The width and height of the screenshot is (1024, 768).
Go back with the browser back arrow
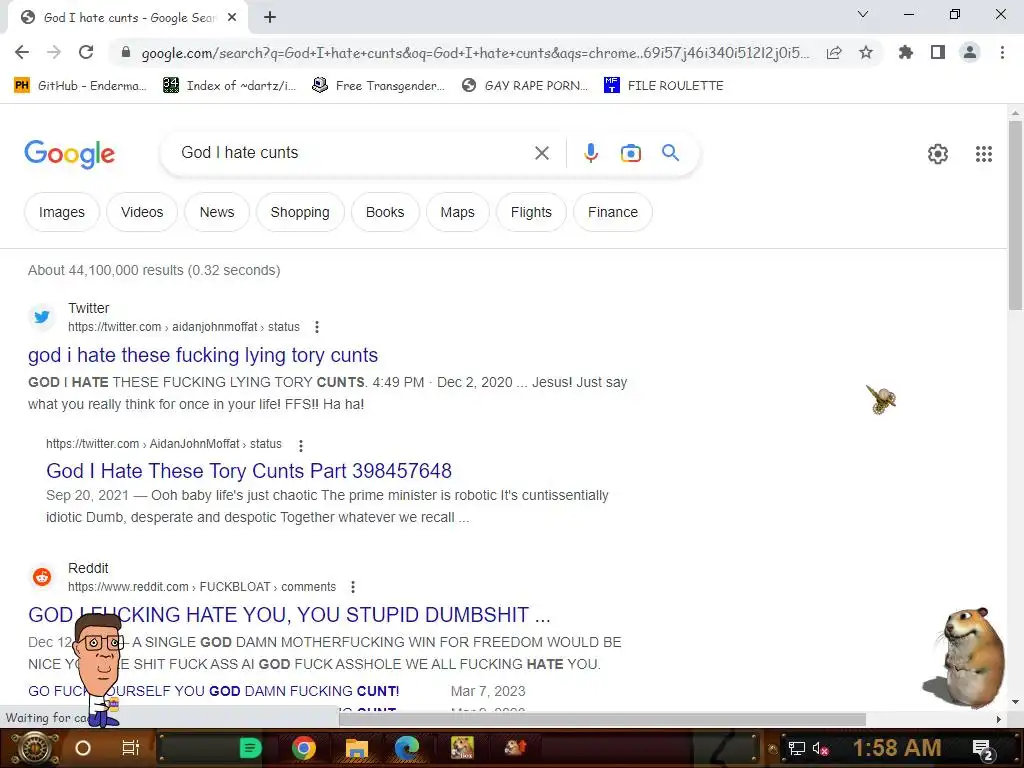click(22, 52)
